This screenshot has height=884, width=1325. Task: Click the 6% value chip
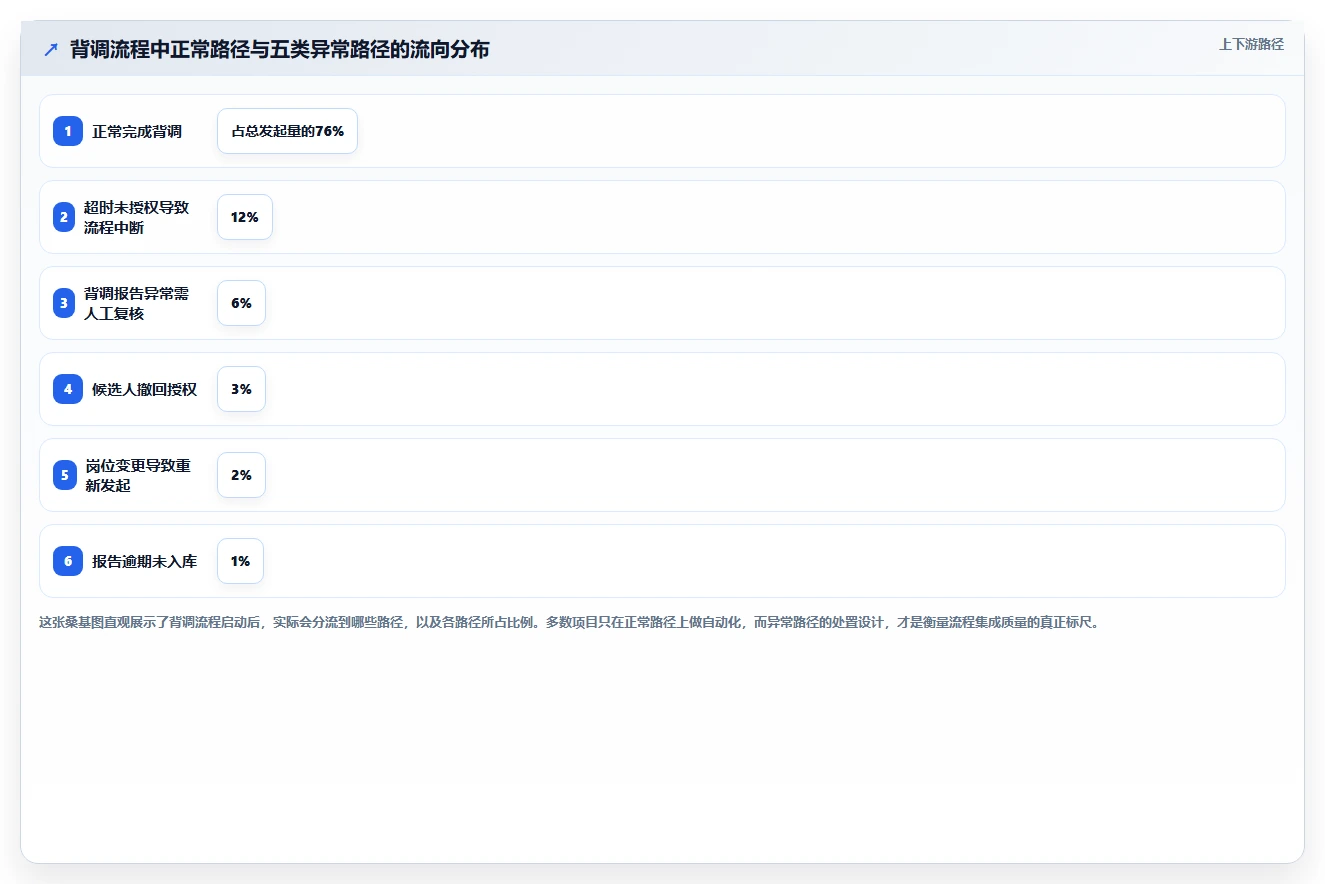(x=241, y=303)
